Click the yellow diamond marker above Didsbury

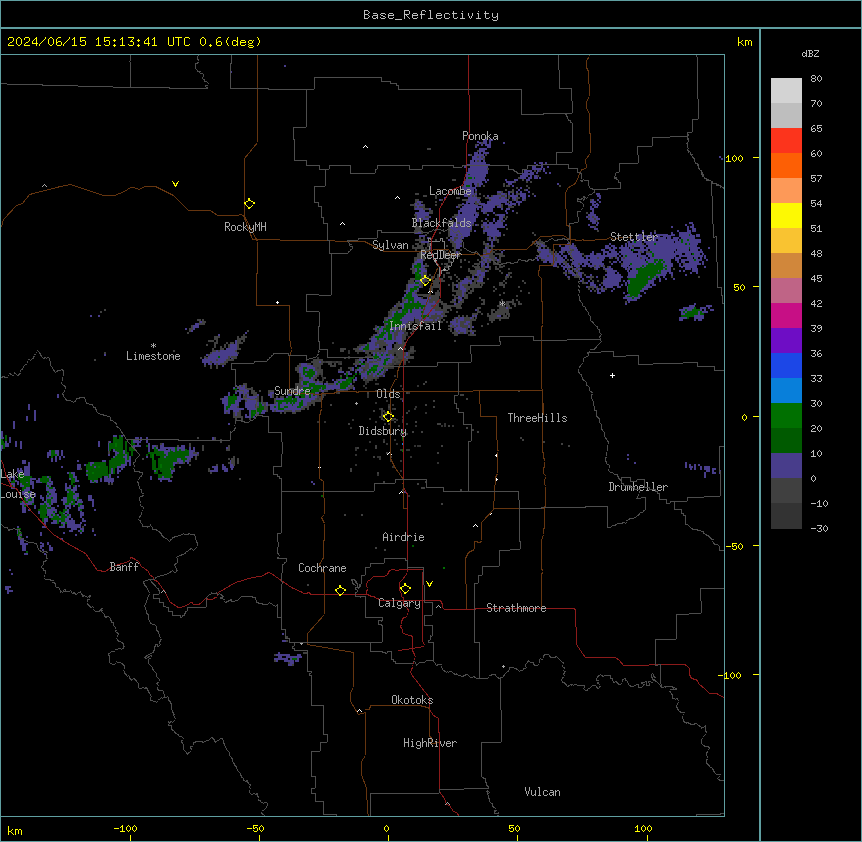[388, 417]
